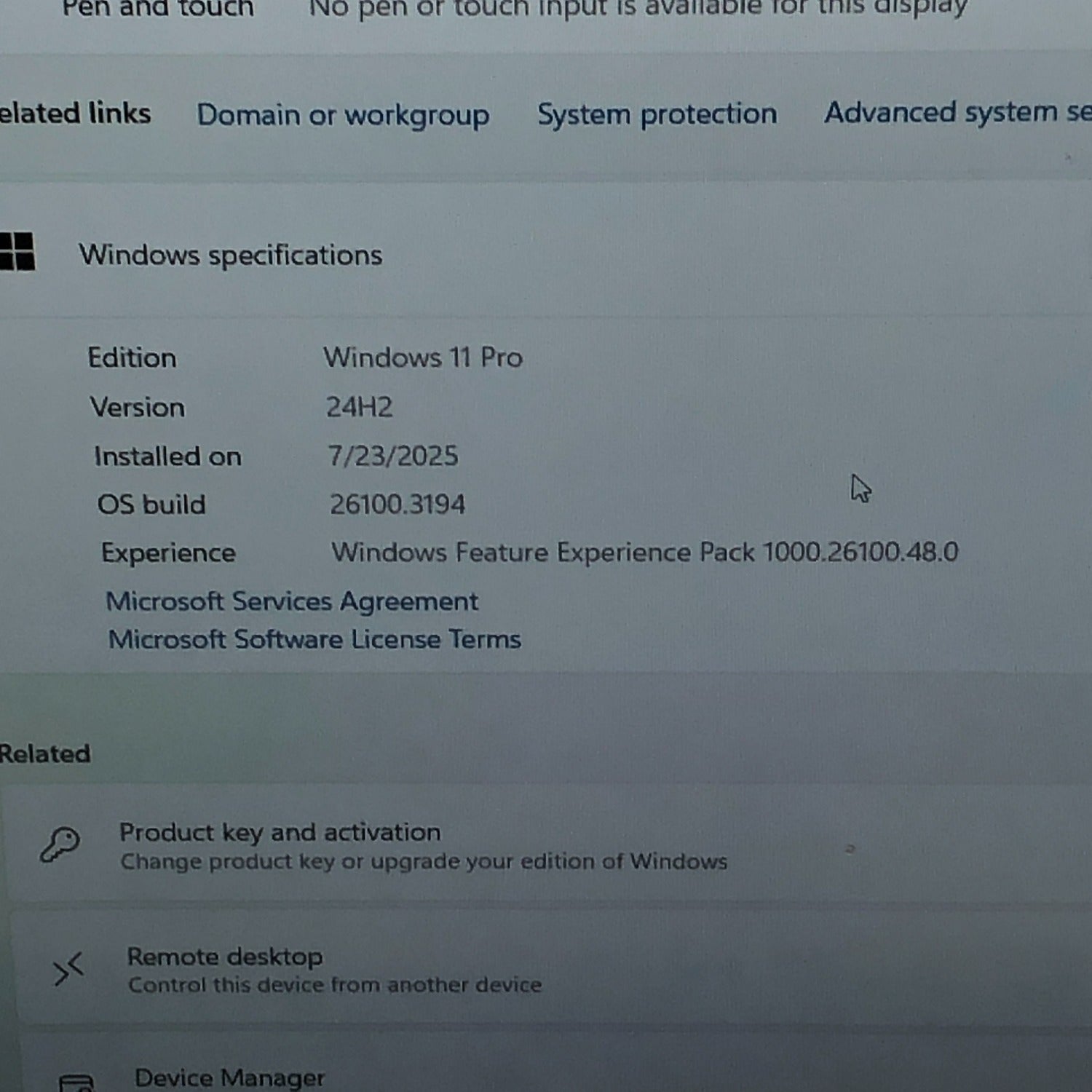The width and height of the screenshot is (1092, 1092).
Task: Click the Windows Feature Experience Pack text
Action: point(644,552)
